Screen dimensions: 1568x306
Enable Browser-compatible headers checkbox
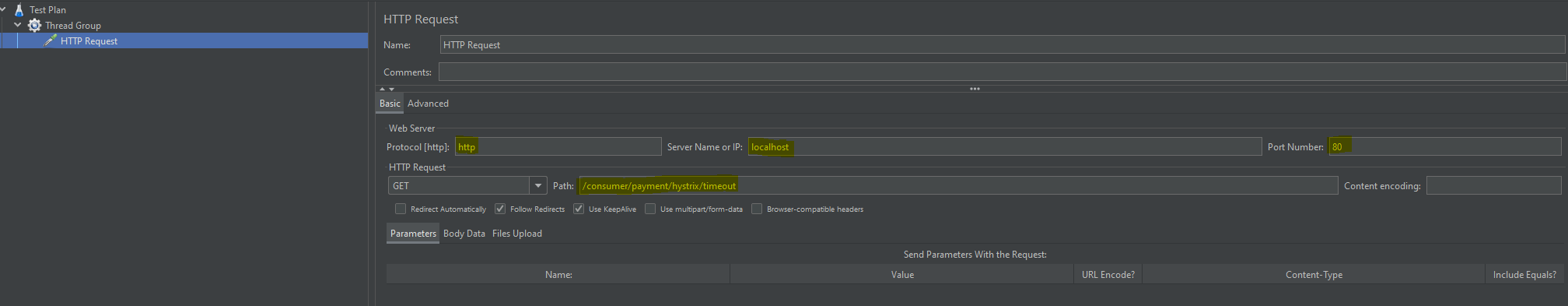click(757, 209)
